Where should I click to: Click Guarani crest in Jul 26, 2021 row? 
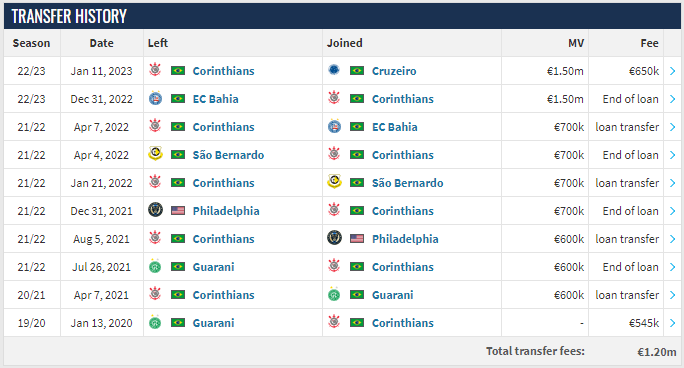coord(155,266)
